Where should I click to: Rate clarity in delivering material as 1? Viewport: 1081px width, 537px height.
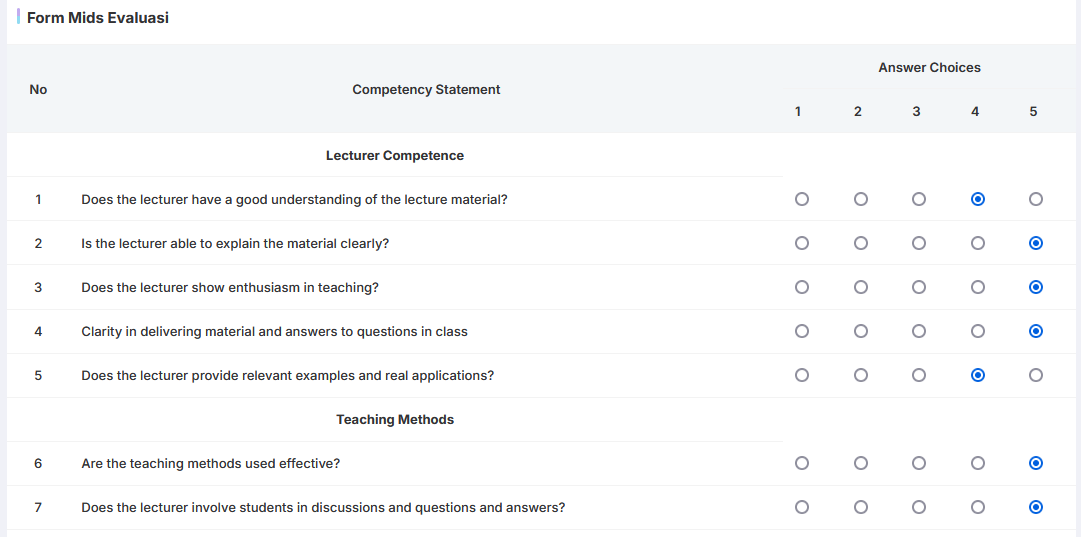coord(801,331)
